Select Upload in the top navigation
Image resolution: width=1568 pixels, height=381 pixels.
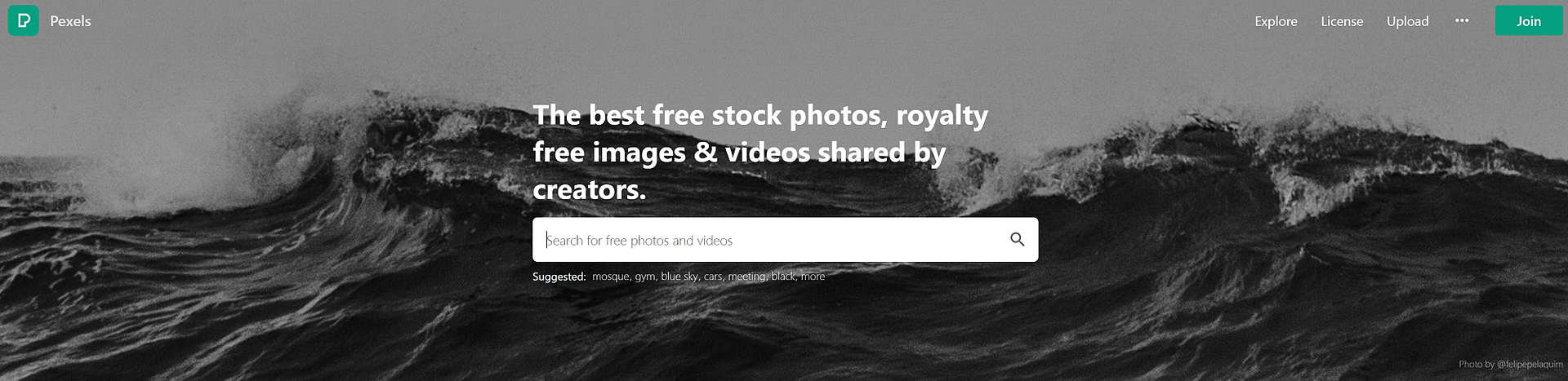point(1407,21)
